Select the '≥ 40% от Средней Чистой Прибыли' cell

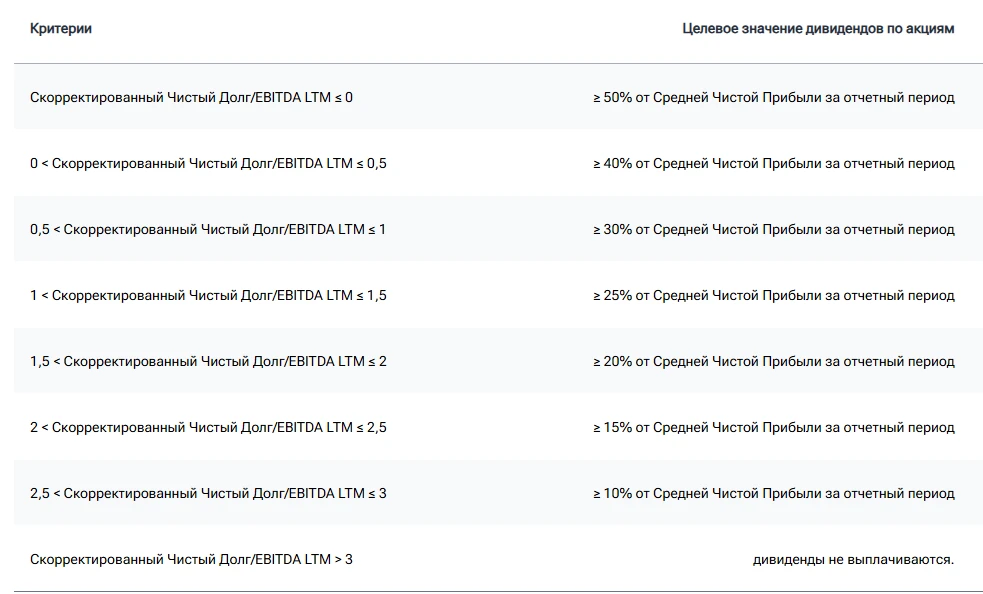(x=774, y=163)
